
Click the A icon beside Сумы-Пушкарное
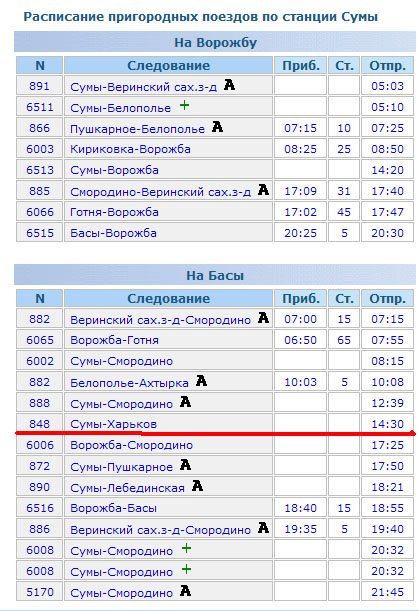[185, 464]
